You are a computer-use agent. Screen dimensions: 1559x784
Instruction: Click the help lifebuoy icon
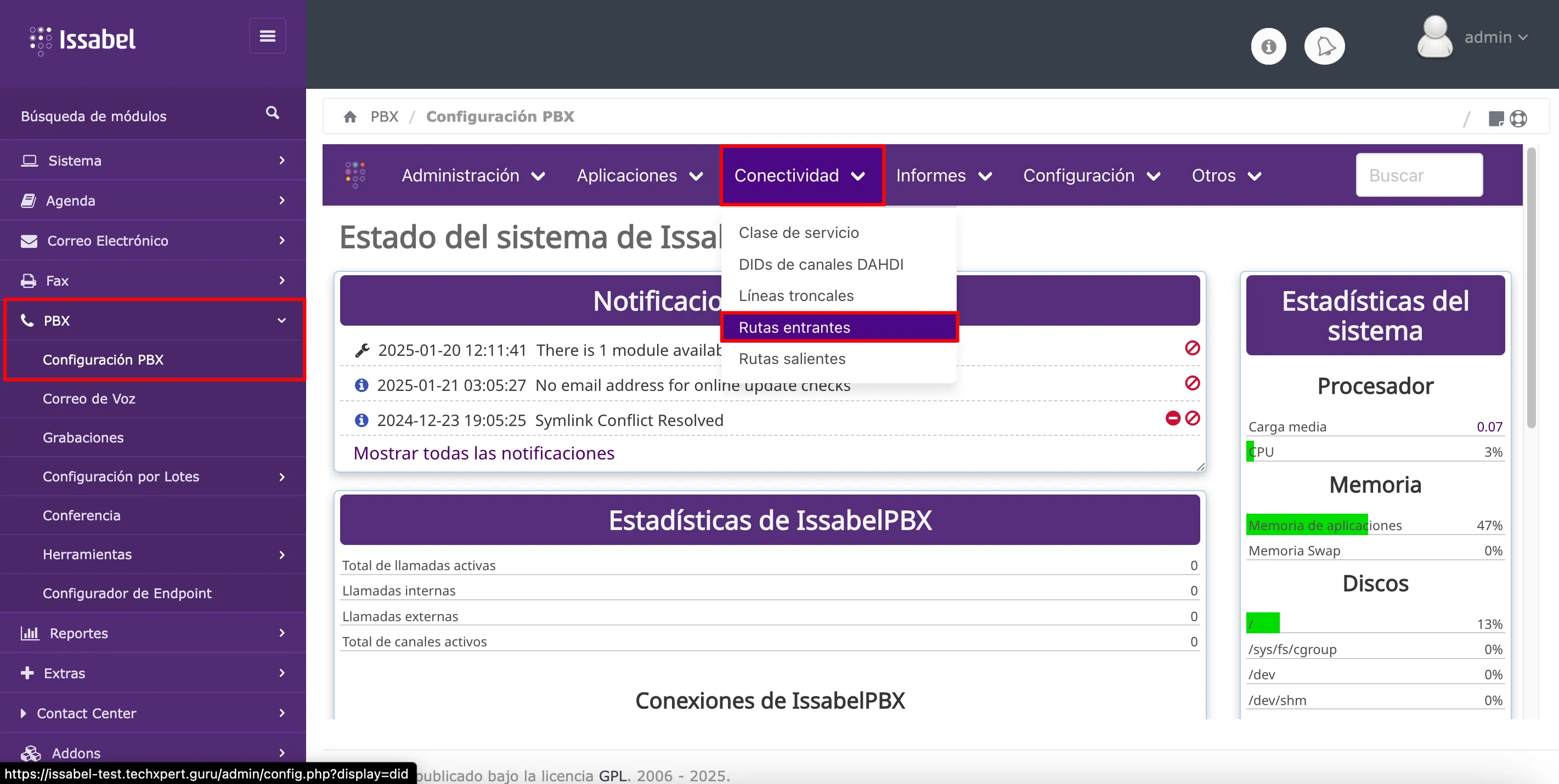point(1518,118)
